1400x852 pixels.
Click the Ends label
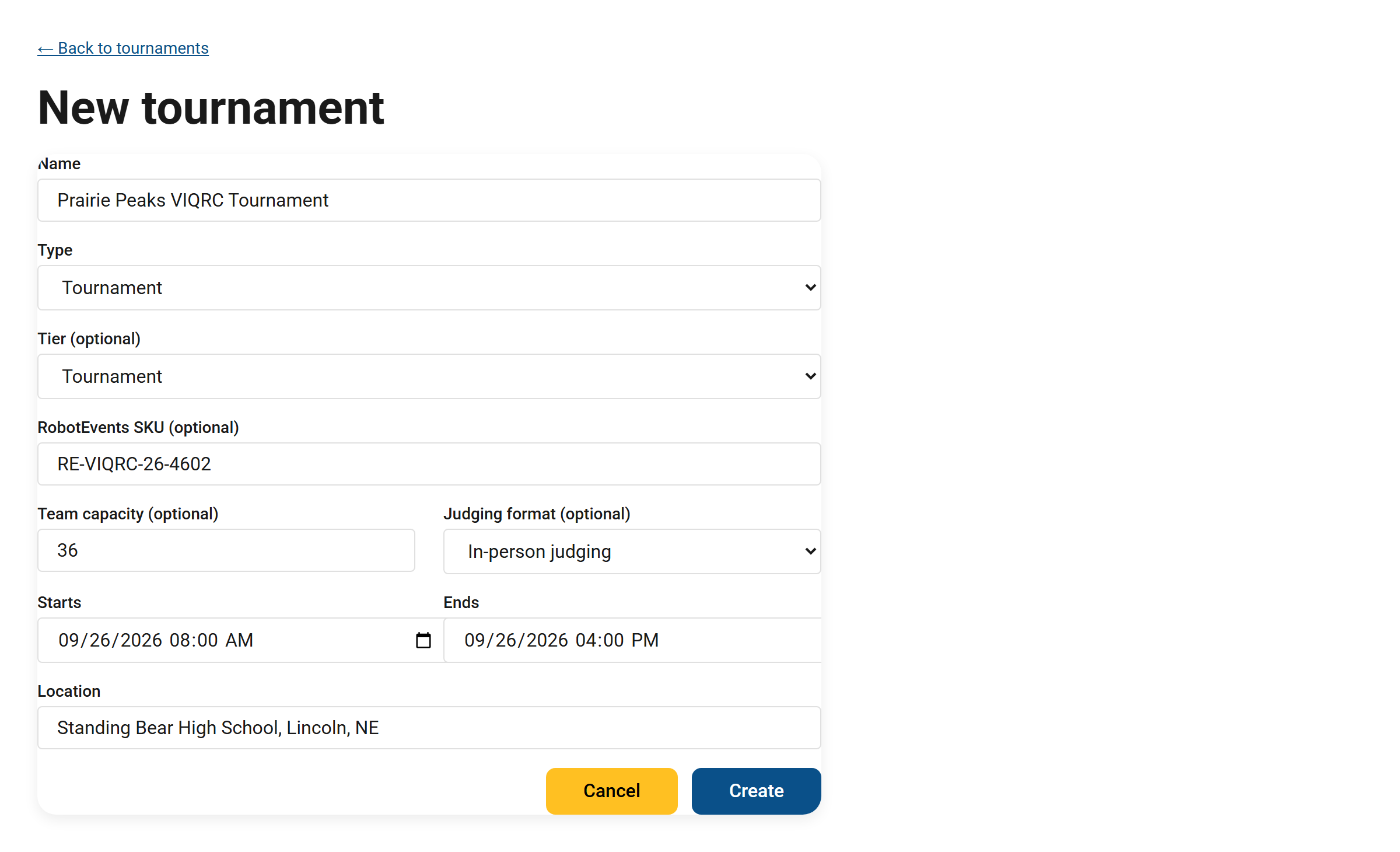coord(461,602)
